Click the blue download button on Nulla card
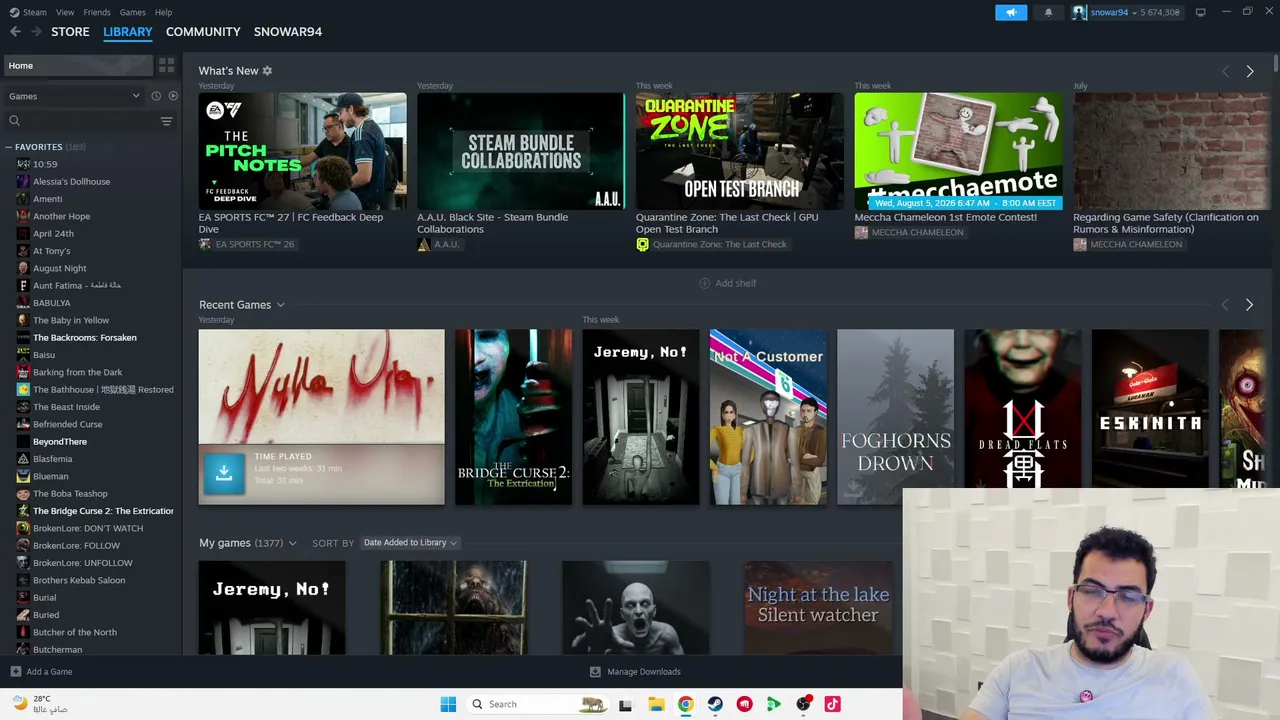The width and height of the screenshot is (1280, 720). click(x=224, y=474)
